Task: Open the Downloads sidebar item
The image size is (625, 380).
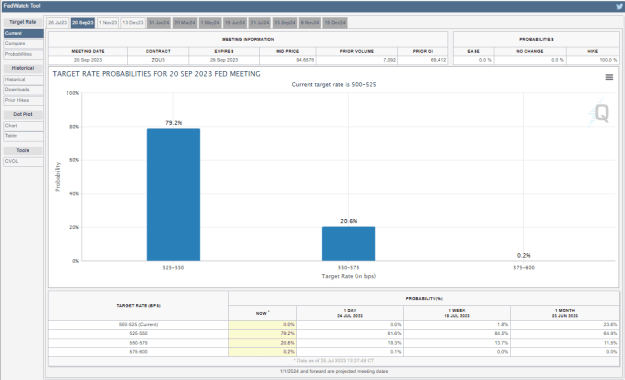Action: coord(24,90)
